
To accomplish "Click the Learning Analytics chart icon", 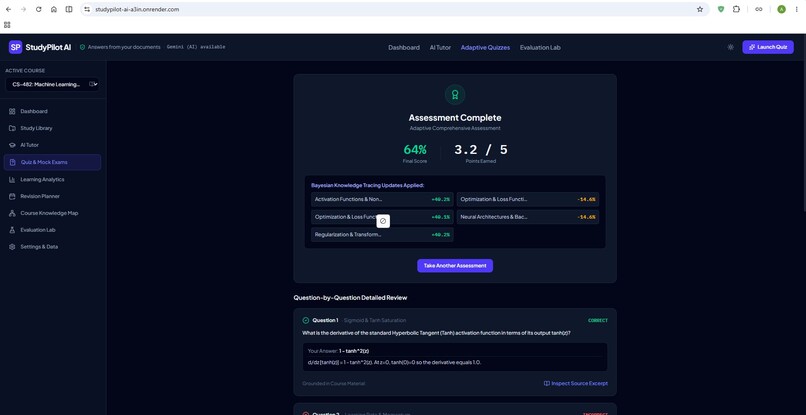I will coord(12,179).
